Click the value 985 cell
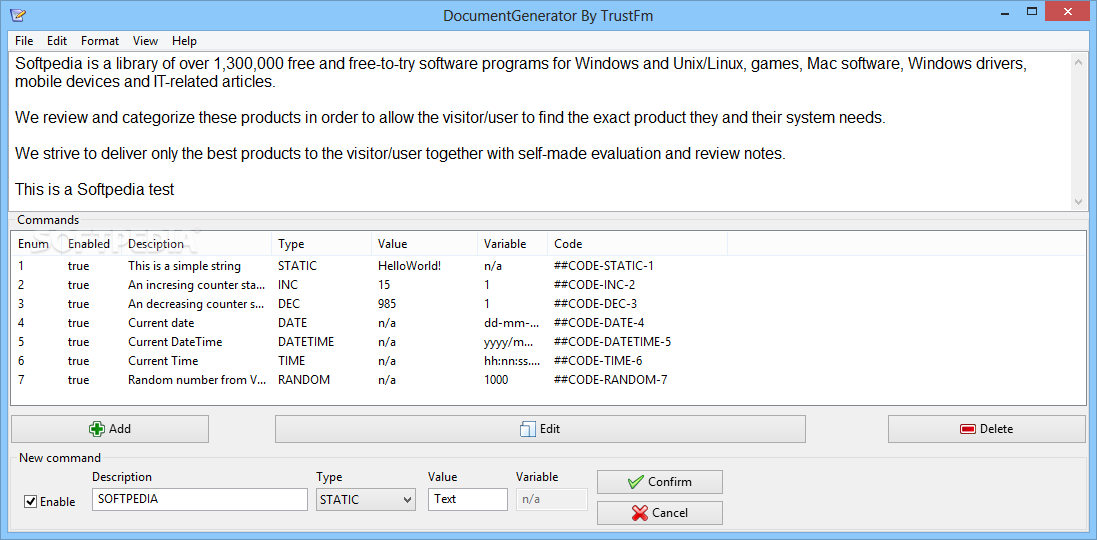1097x540 pixels. (387, 304)
